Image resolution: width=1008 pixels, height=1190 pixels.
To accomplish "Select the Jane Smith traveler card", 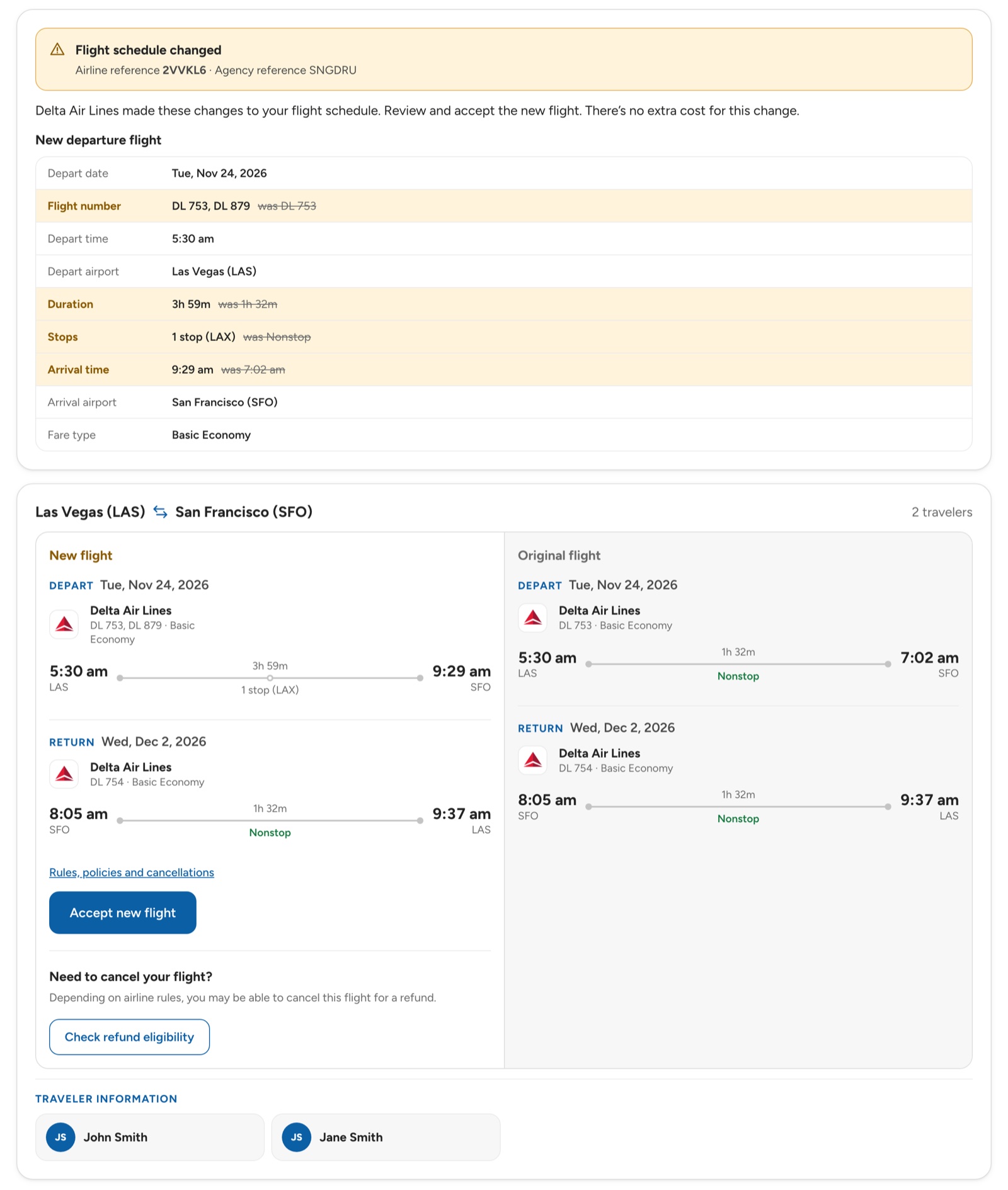I will point(386,1137).
